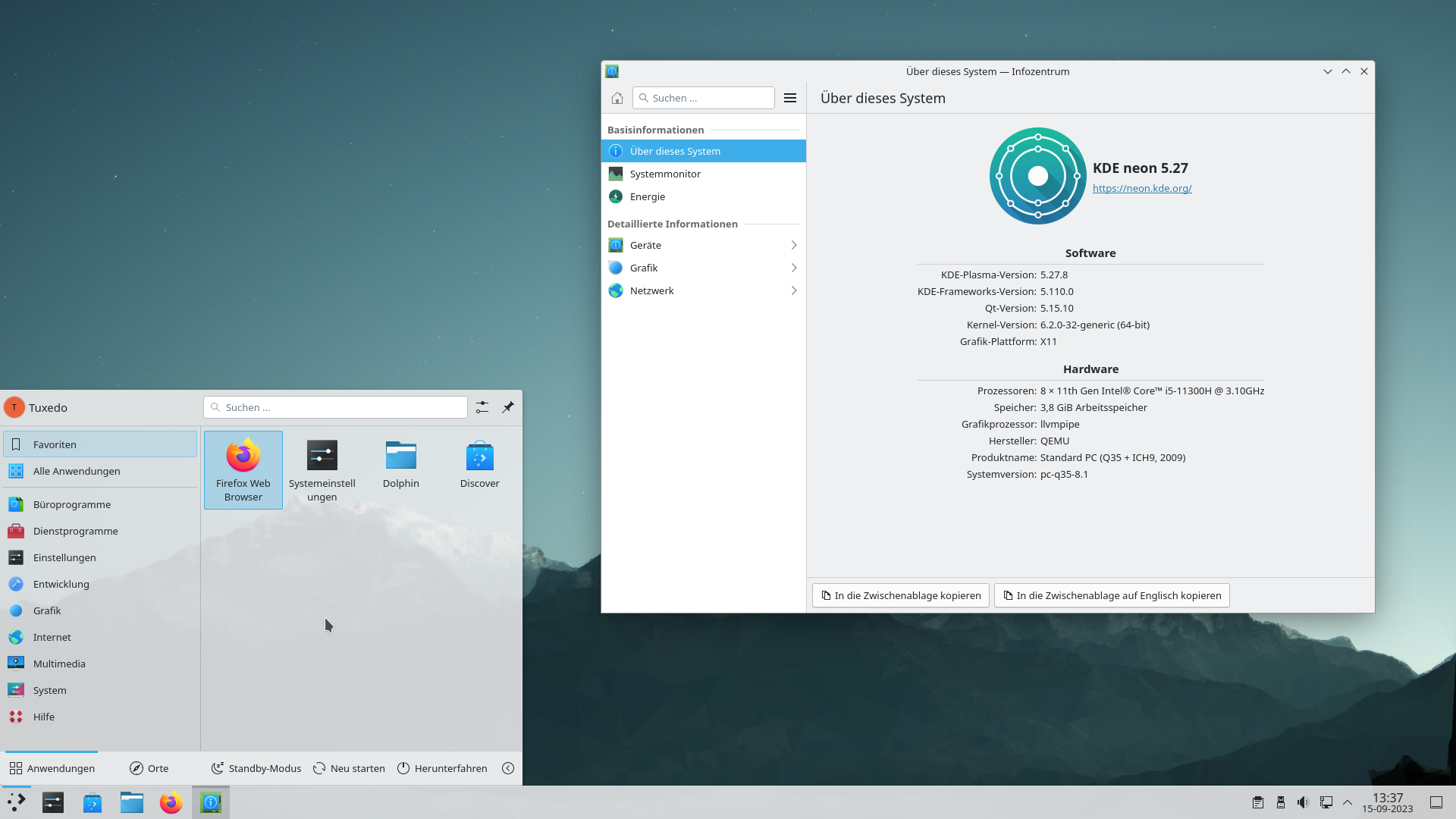
Task: Show hidden system tray icons arrow
Action: [1348, 802]
